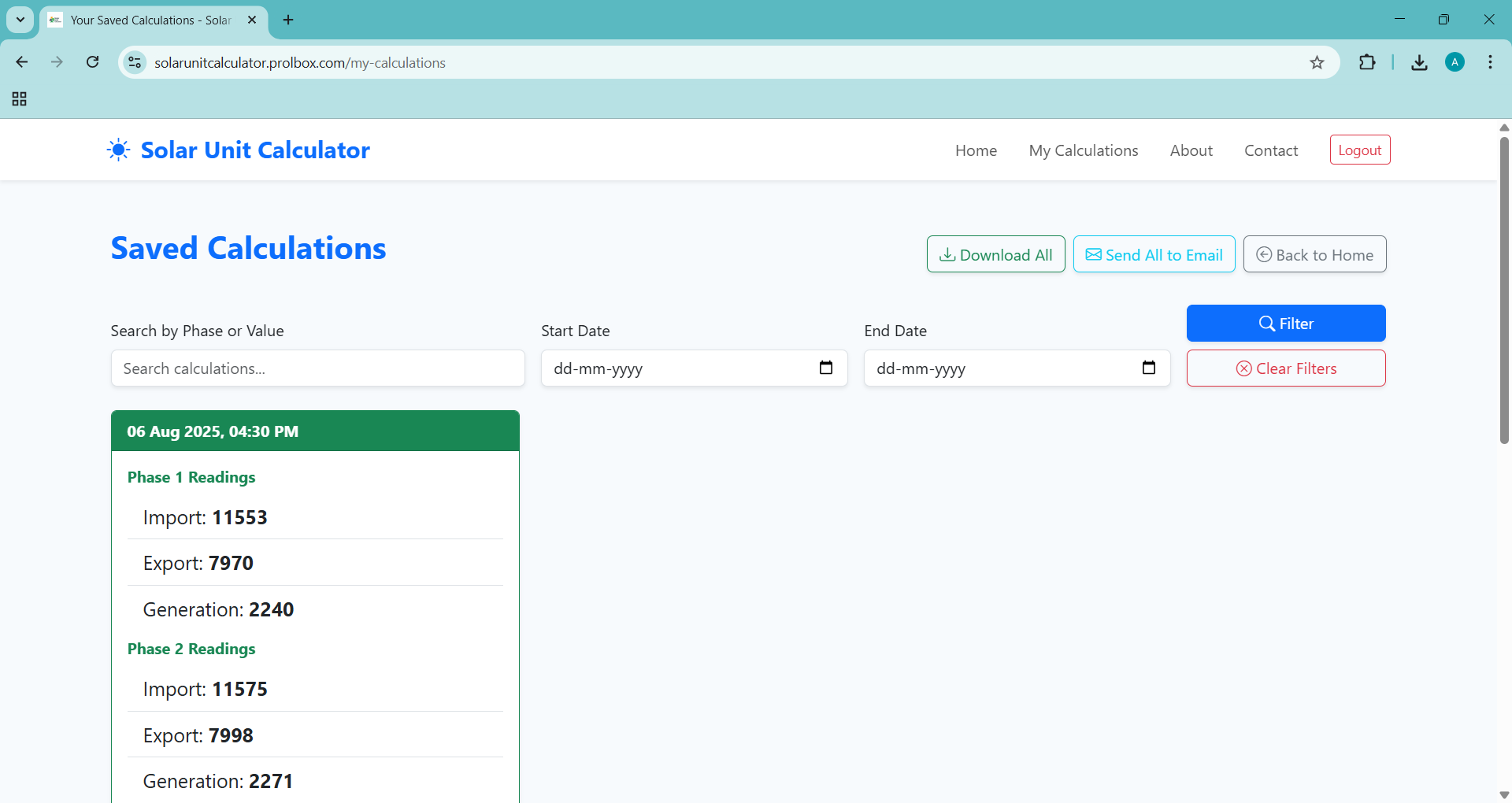
Task: View site information icon in address bar
Action: point(135,63)
